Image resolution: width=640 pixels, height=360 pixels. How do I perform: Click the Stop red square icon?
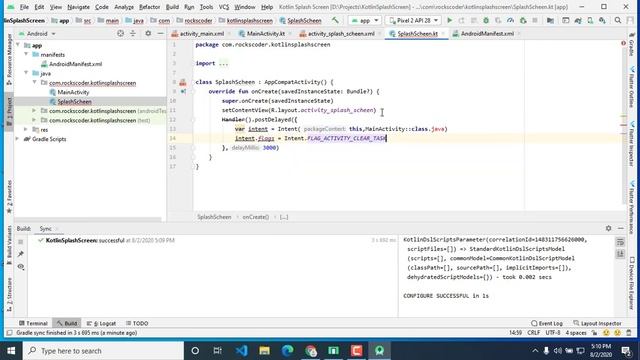[x=535, y=20]
